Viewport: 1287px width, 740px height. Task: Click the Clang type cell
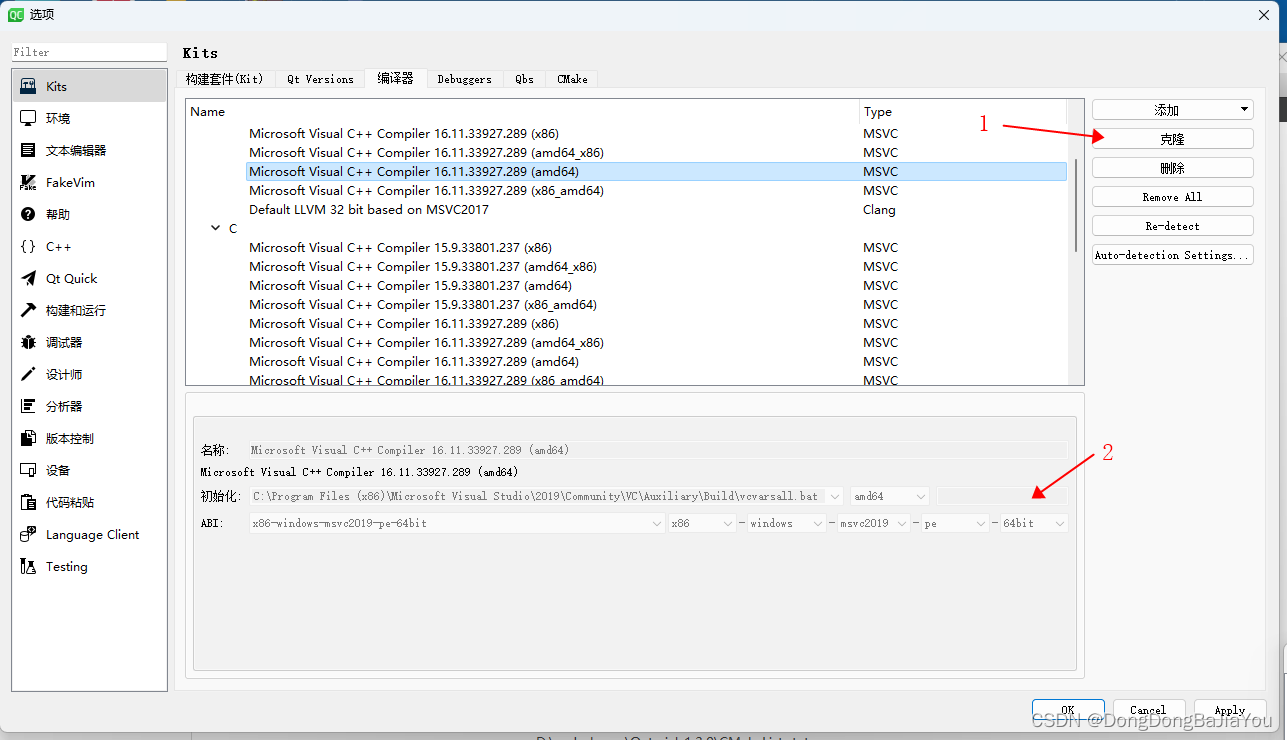coord(879,210)
